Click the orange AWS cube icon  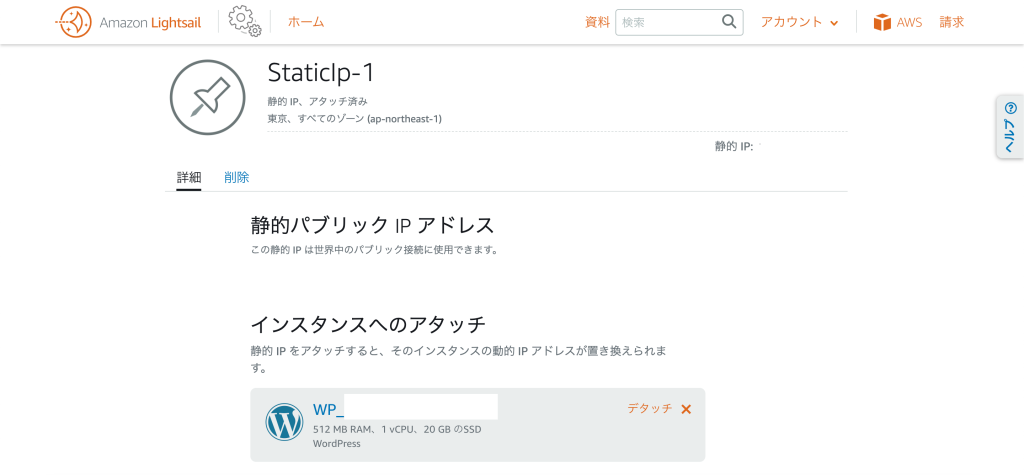pos(882,23)
